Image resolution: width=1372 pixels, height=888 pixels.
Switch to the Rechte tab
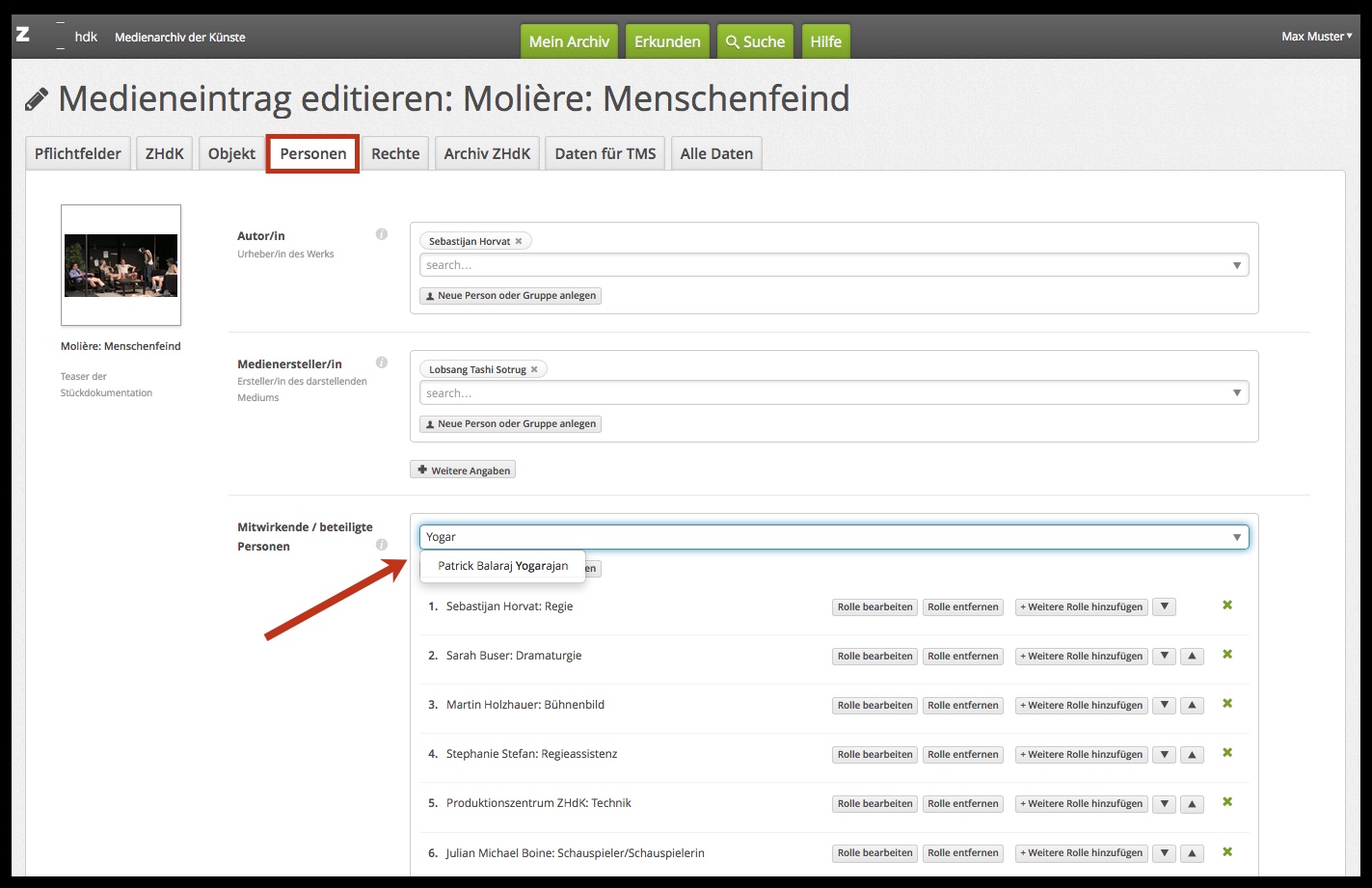[395, 154]
